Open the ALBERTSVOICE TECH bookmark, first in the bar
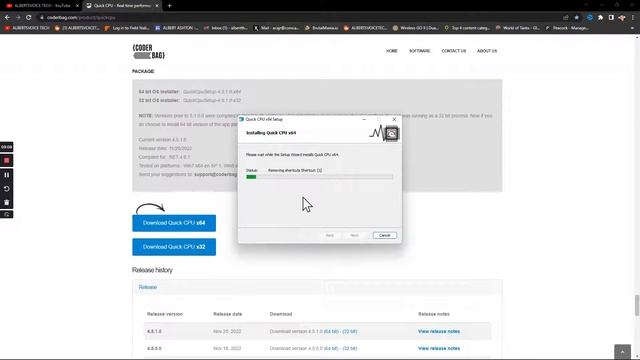The height and width of the screenshot is (360, 640). pyautogui.click(x=27, y=28)
